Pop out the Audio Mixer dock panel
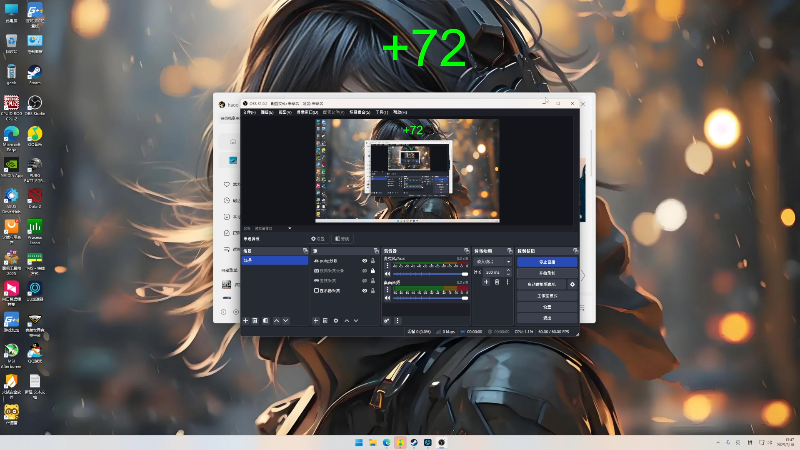 (466, 251)
